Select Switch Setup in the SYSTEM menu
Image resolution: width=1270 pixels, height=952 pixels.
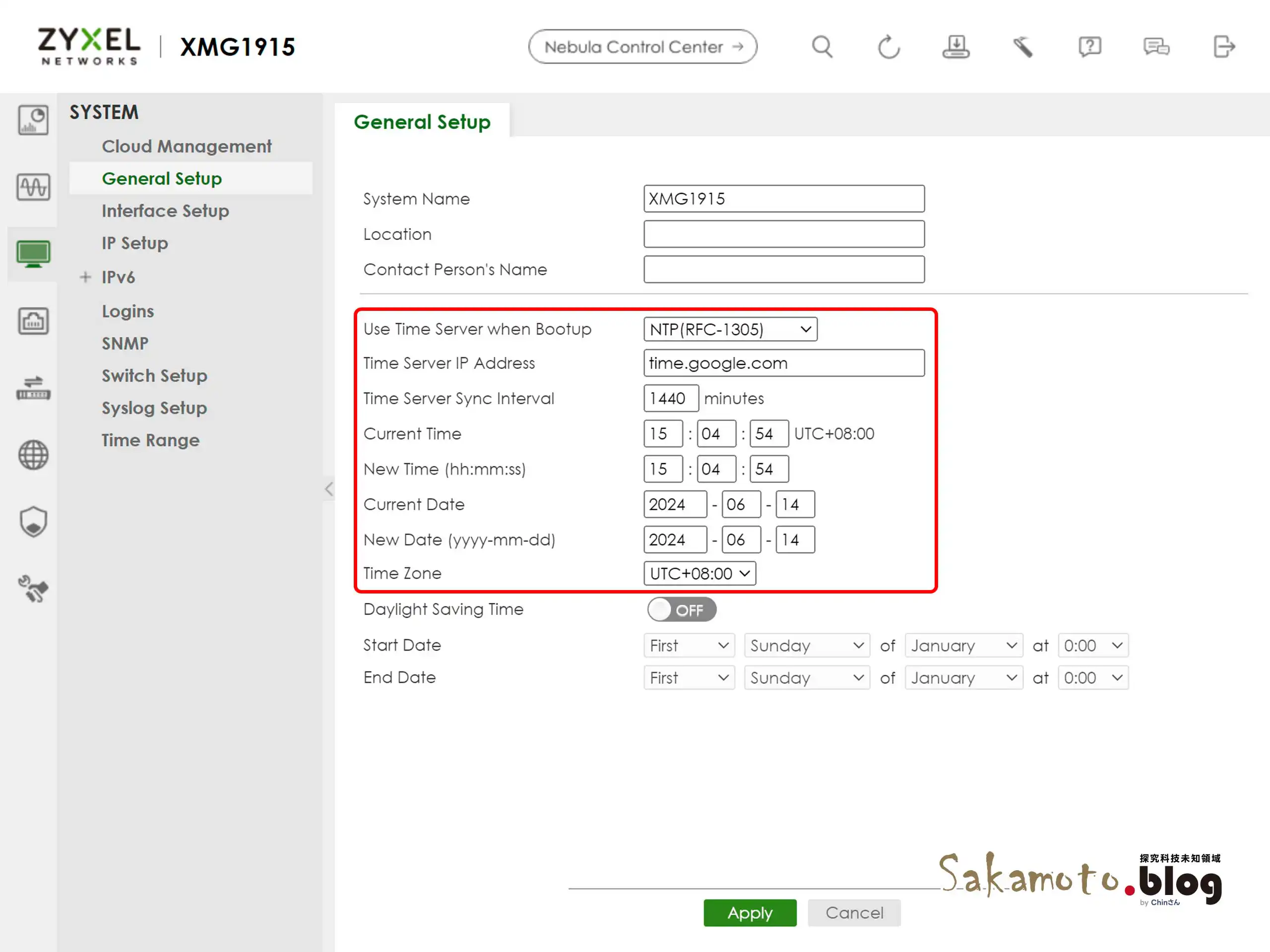pos(154,376)
